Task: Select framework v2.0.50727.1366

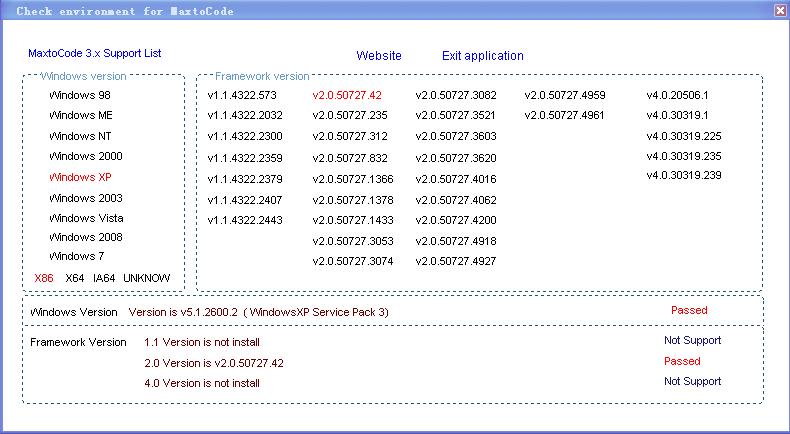Action: [x=353, y=179]
